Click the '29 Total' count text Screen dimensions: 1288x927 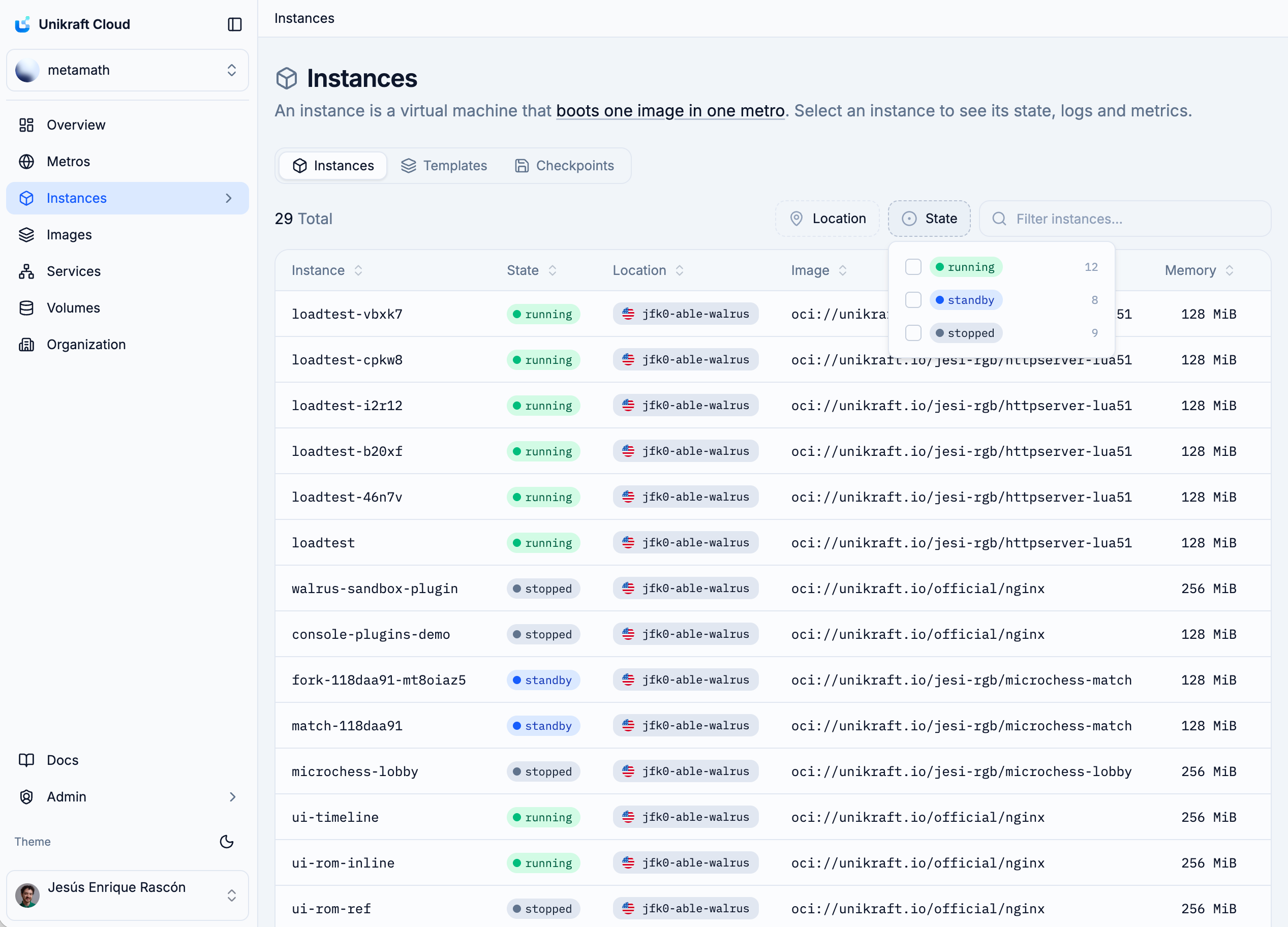[303, 219]
